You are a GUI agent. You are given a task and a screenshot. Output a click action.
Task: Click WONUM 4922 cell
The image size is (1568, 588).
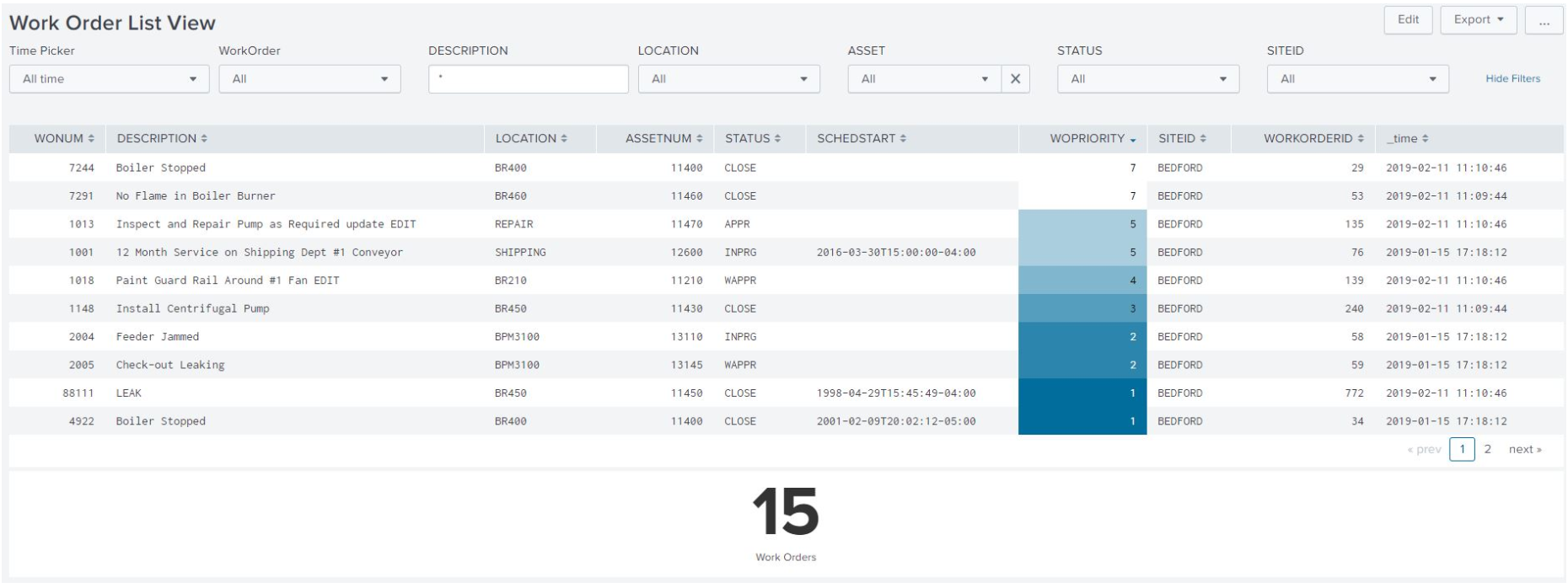[x=81, y=421]
